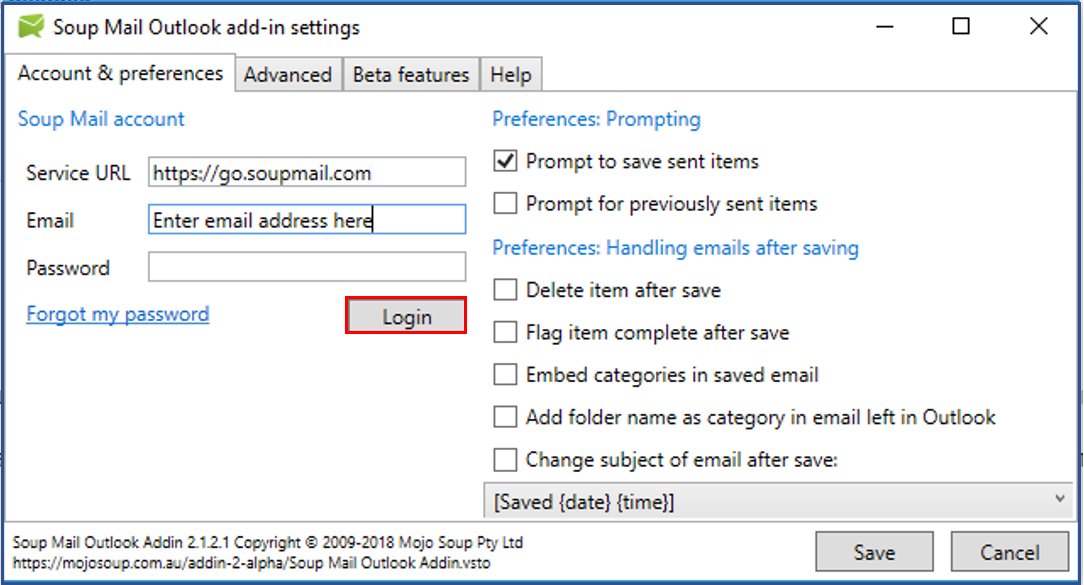
Task: Switch to the Advanced tab
Action: pos(288,75)
